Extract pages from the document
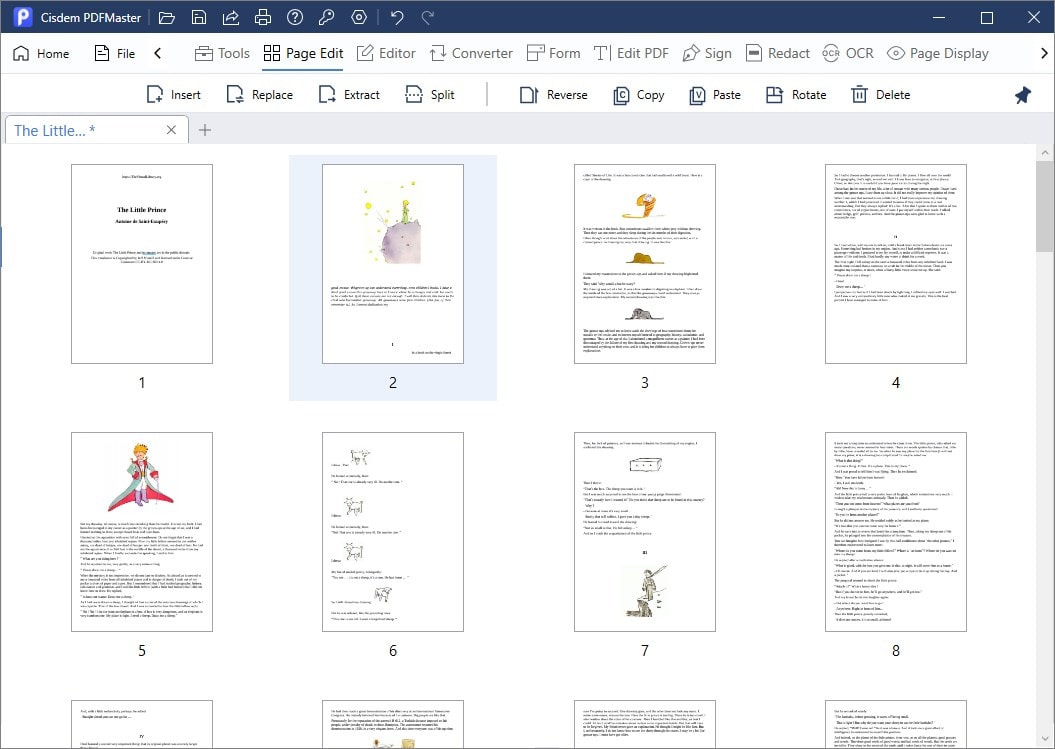The width and height of the screenshot is (1055, 749). pos(349,95)
